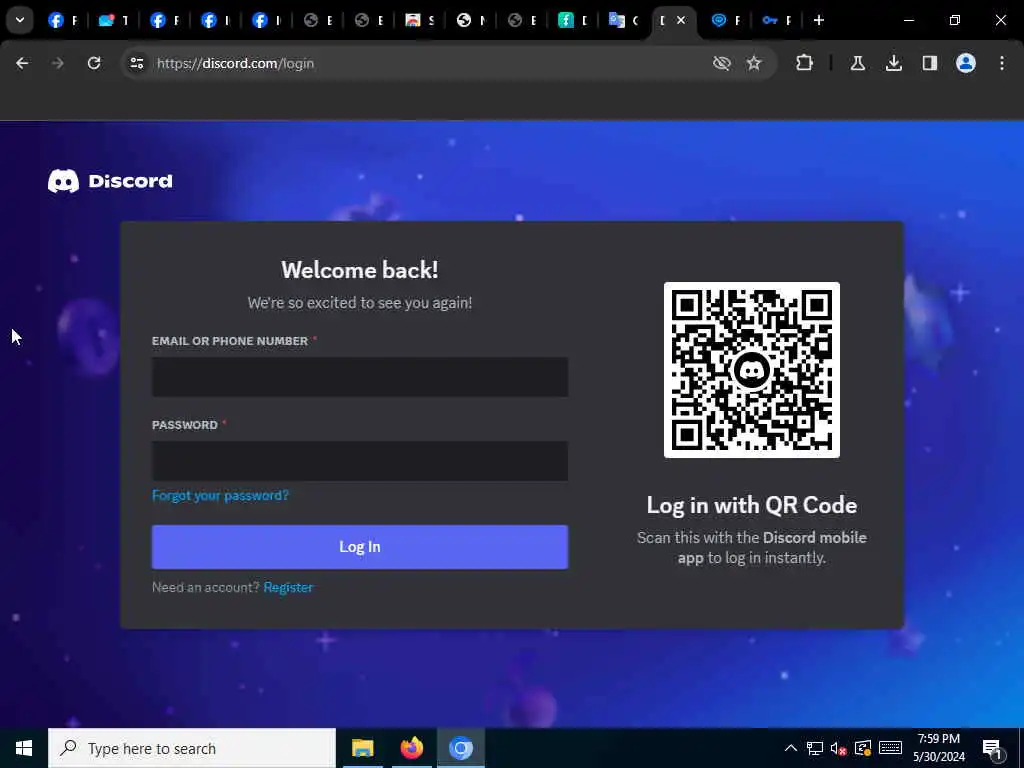Open the Chrome three-dot menu
This screenshot has height=768, width=1024.
click(x=1002, y=63)
